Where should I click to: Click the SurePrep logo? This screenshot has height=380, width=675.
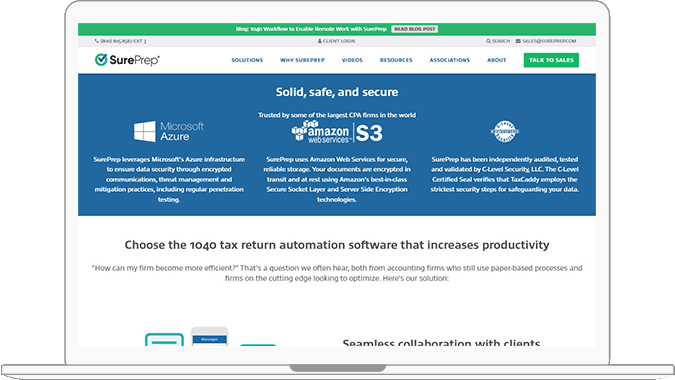coord(127,60)
